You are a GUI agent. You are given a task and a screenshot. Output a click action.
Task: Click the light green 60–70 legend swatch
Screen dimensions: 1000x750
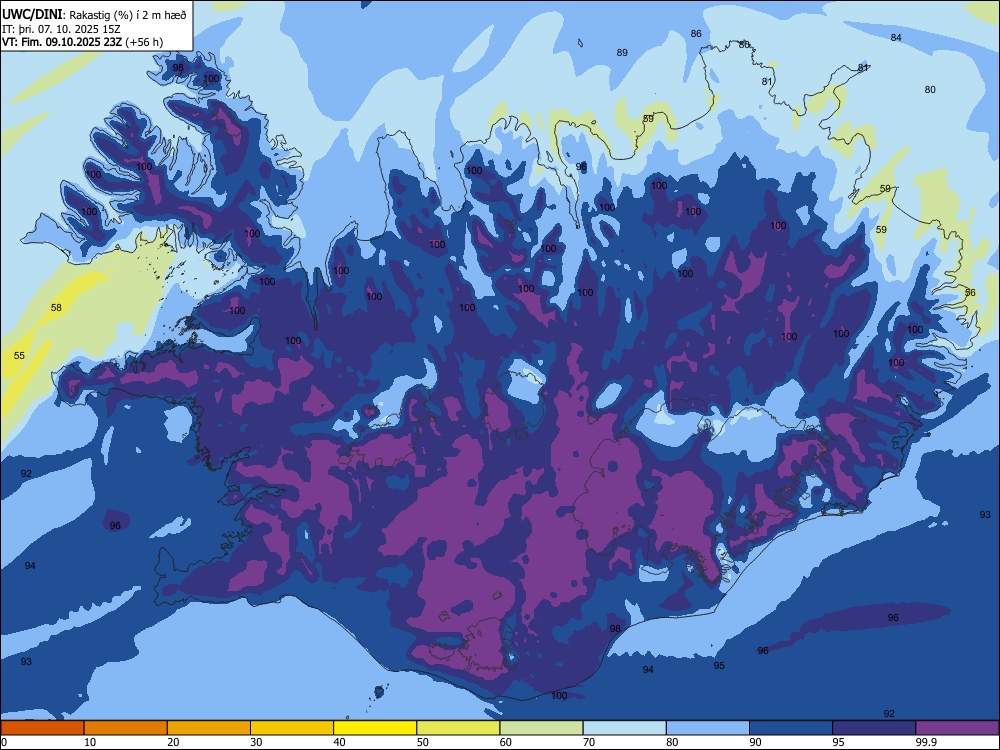(x=541, y=728)
